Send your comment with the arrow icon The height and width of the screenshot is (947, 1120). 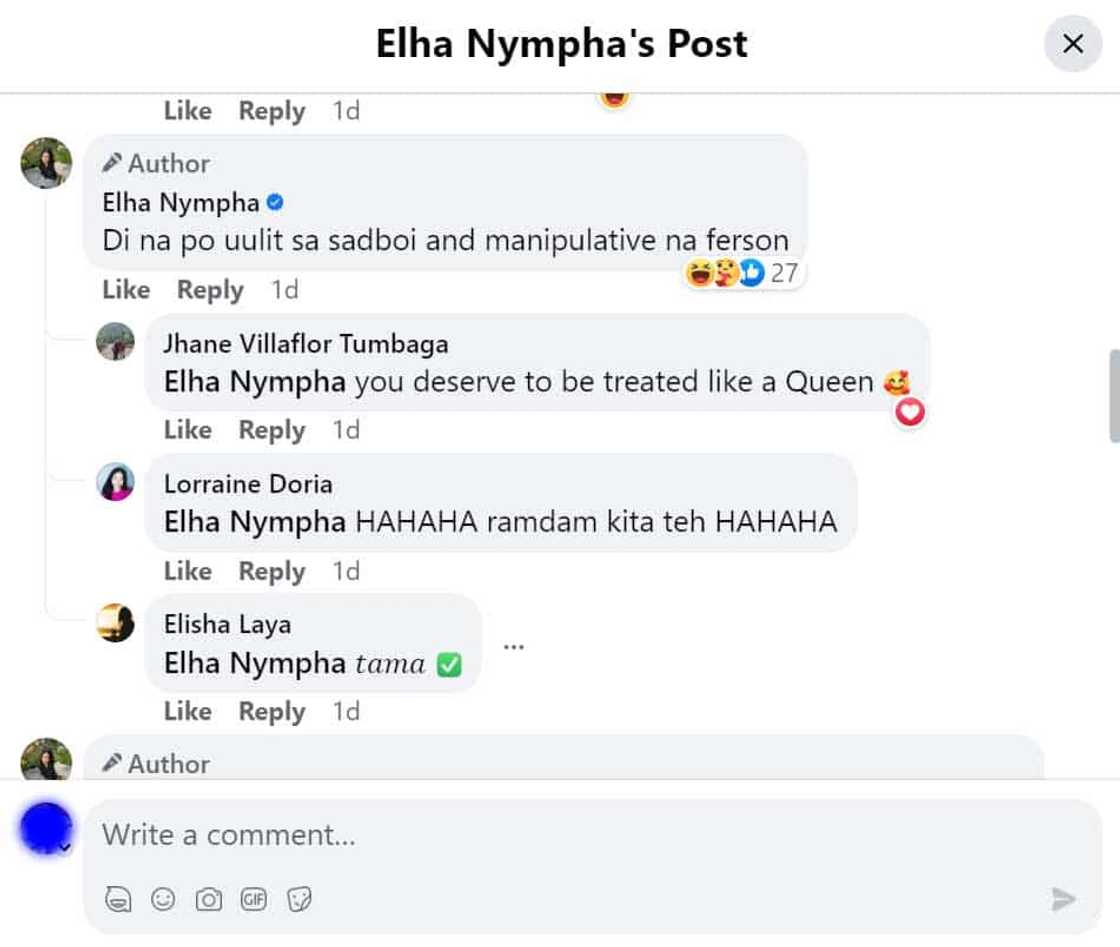click(x=1060, y=898)
